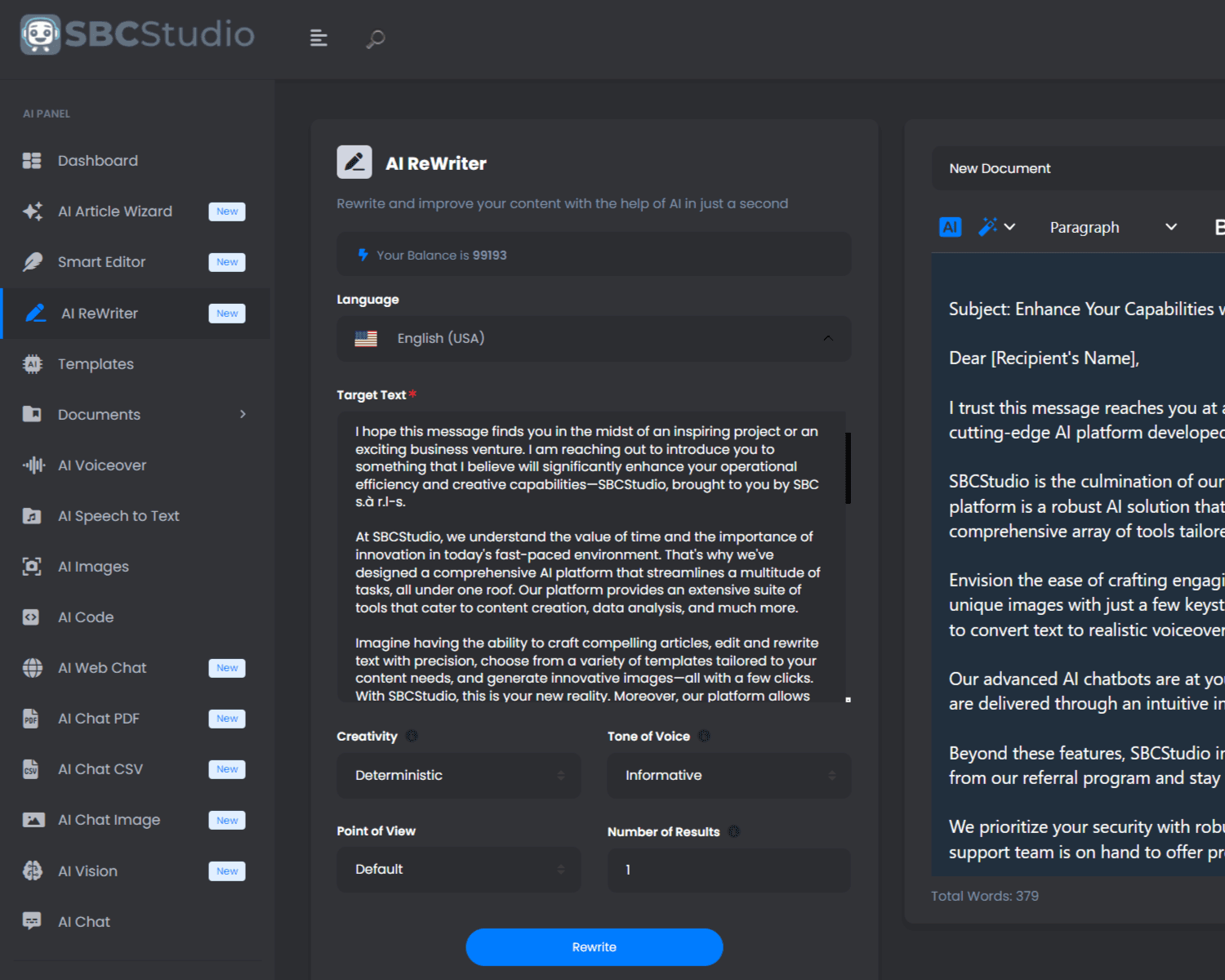Viewport: 1225px width, 980px height.
Task: Click the magic wand icon in editor toolbar
Action: tap(987, 227)
